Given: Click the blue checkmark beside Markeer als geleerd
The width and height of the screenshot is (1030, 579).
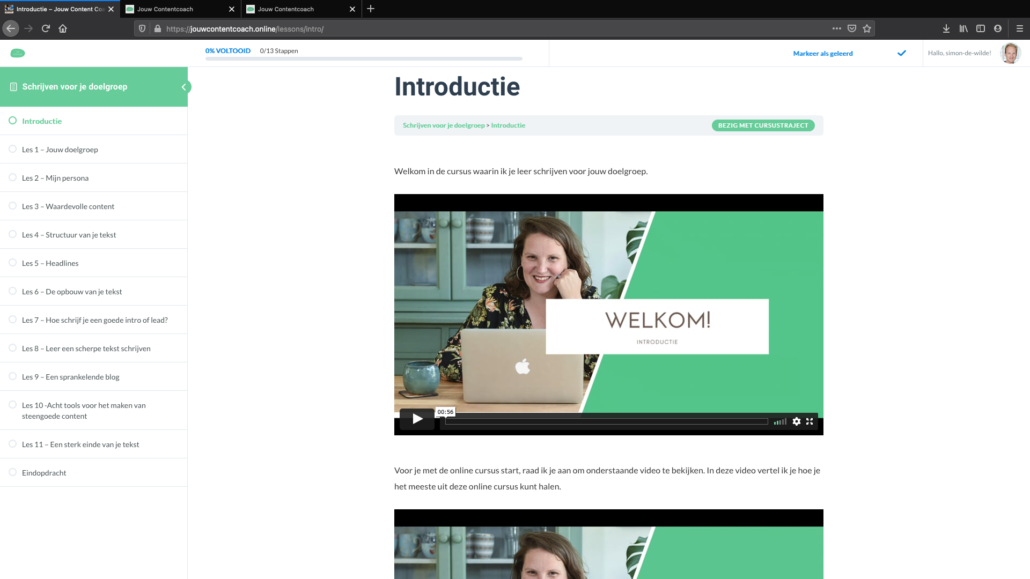Looking at the screenshot, I should coord(902,53).
